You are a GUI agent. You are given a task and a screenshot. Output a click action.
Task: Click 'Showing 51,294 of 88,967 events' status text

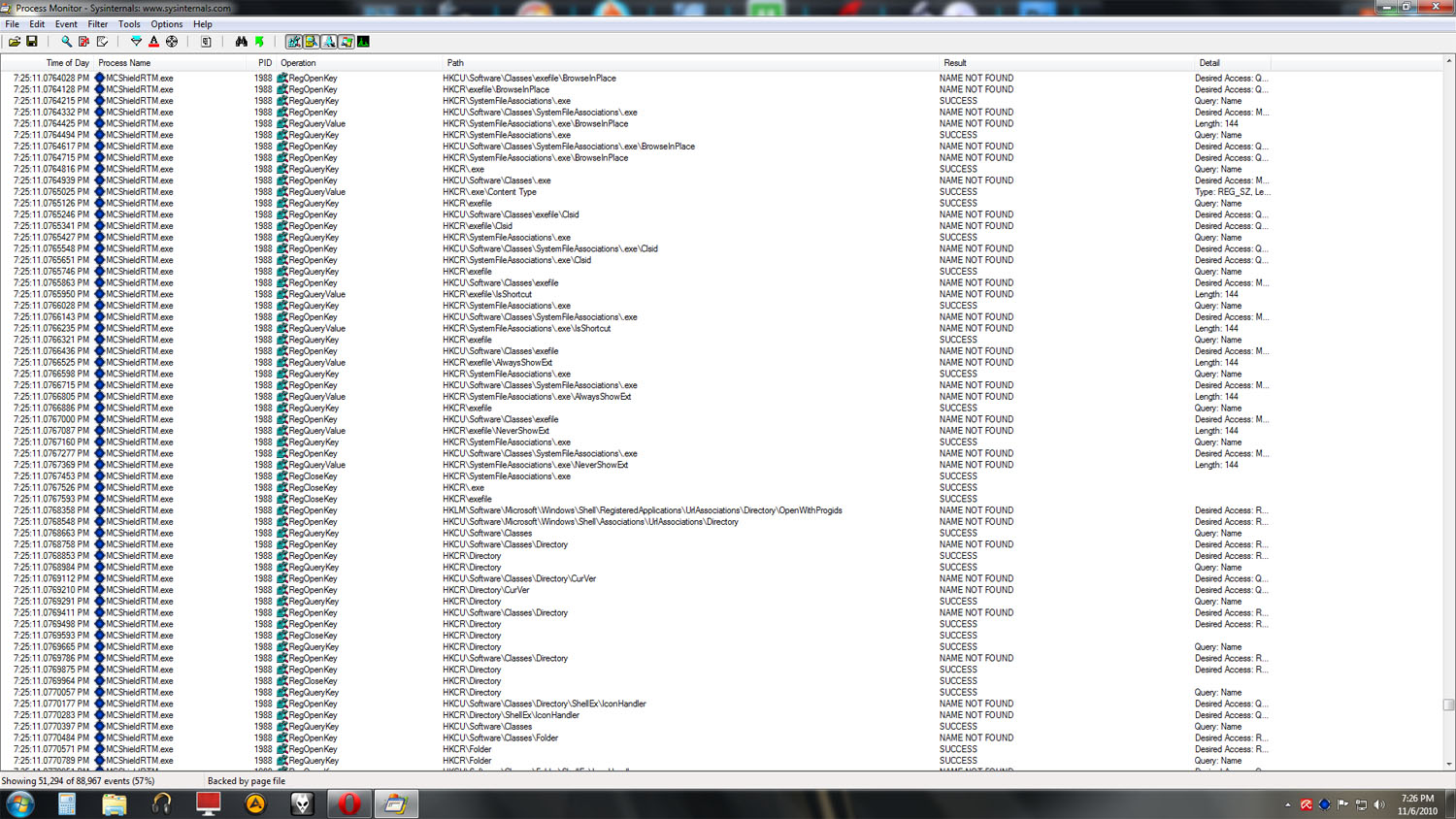click(78, 781)
